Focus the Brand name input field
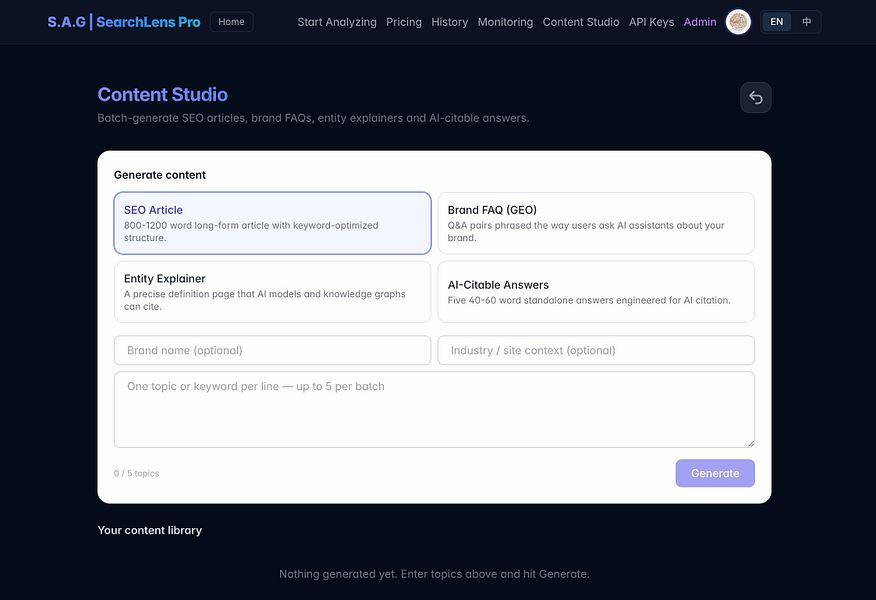The height and width of the screenshot is (600, 876). click(273, 350)
